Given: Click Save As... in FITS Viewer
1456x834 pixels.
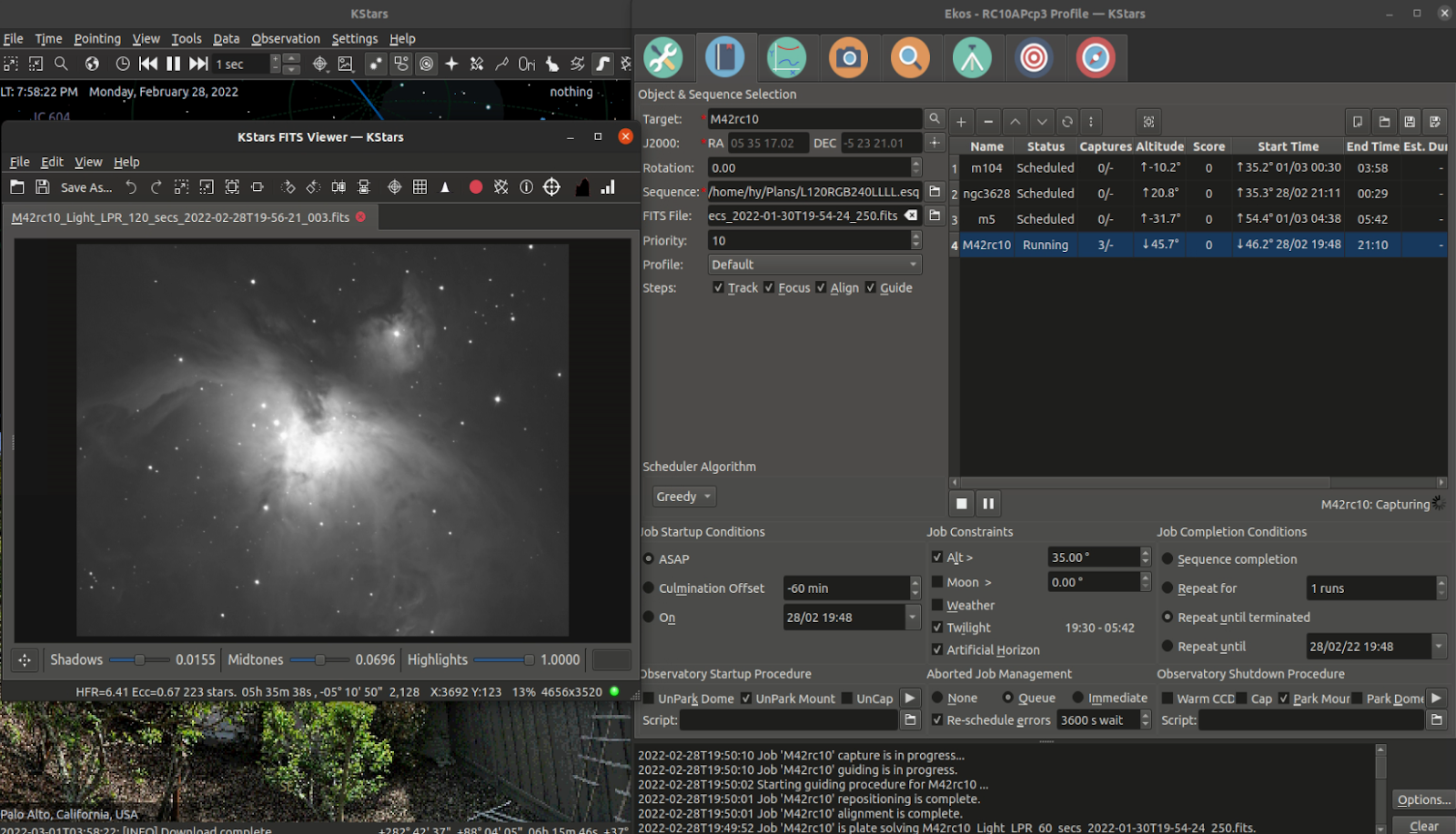Looking at the screenshot, I should 86,187.
